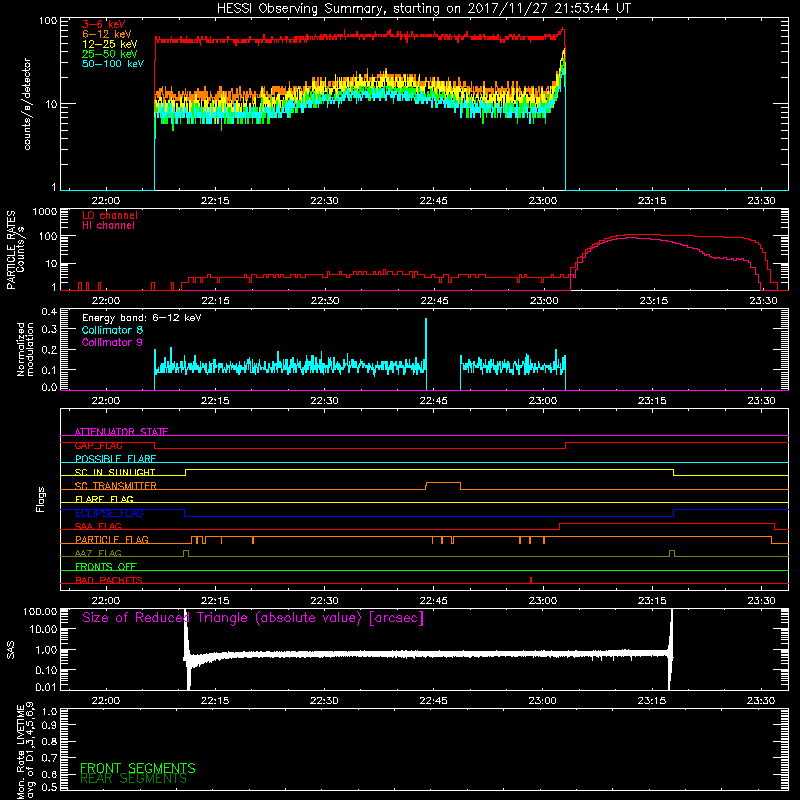Click the 'SAA_FLAG' label

98,526
